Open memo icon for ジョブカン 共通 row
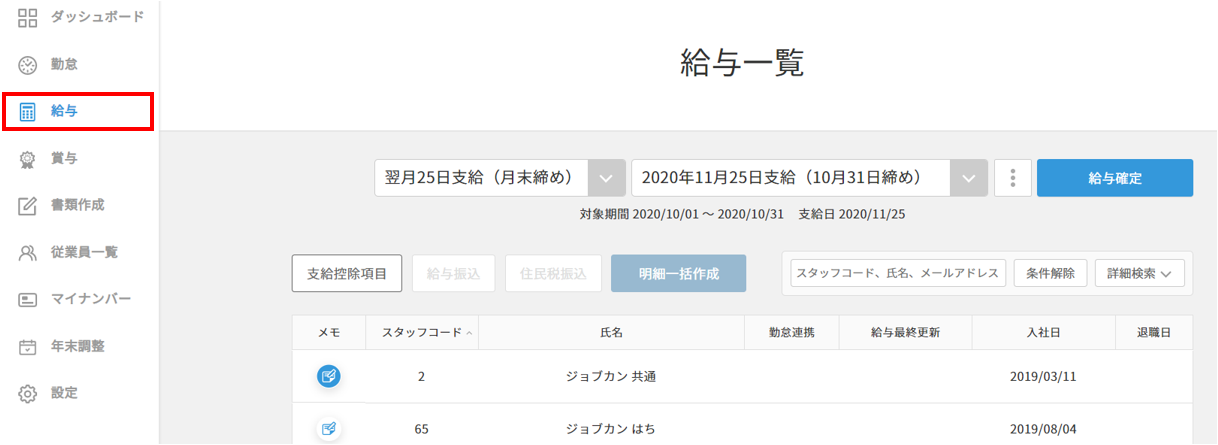The height and width of the screenshot is (445, 1218). (328, 377)
